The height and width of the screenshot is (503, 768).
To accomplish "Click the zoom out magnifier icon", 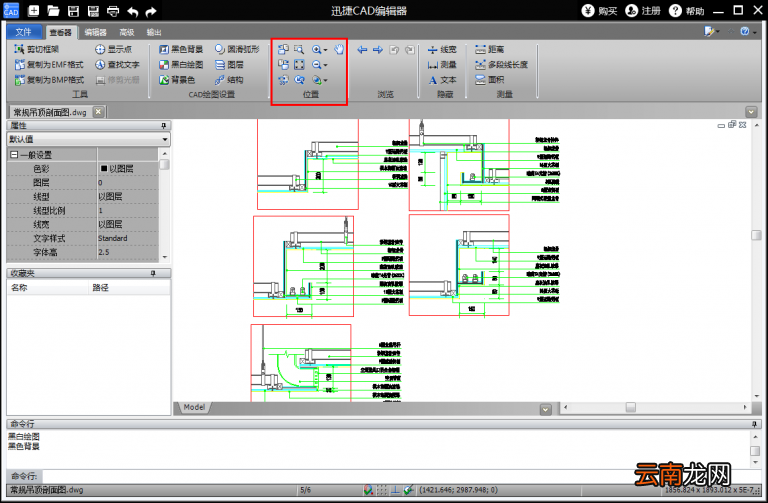I will 317,65.
